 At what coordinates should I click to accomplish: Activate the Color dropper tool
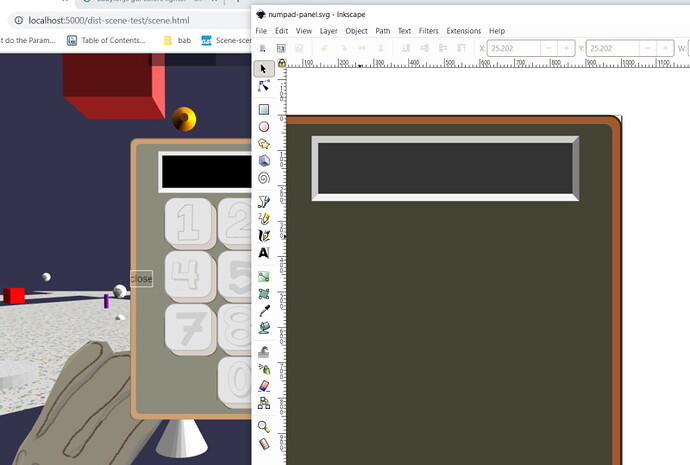264,311
